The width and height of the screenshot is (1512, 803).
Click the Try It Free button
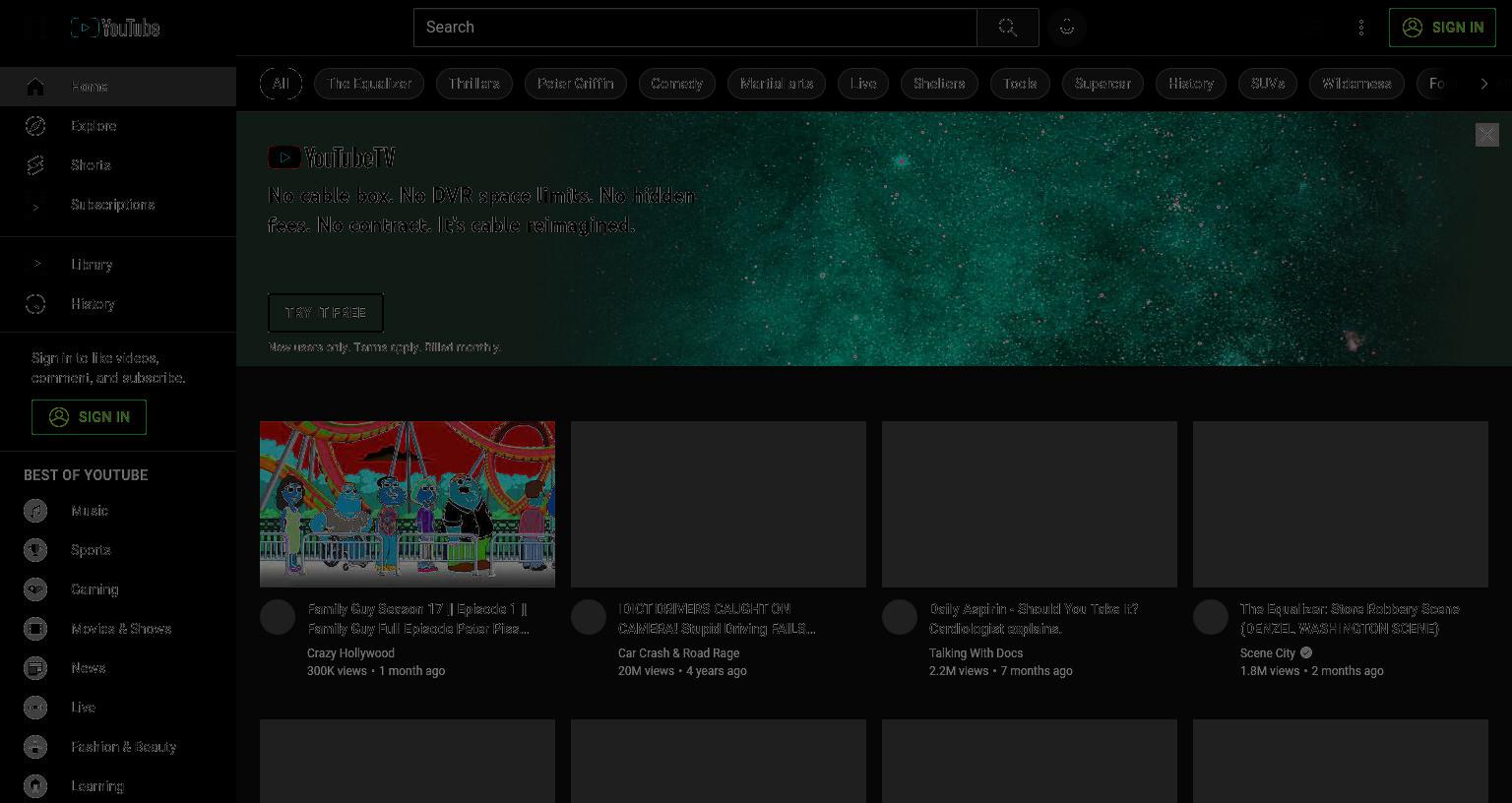click(x=326, y=313)
